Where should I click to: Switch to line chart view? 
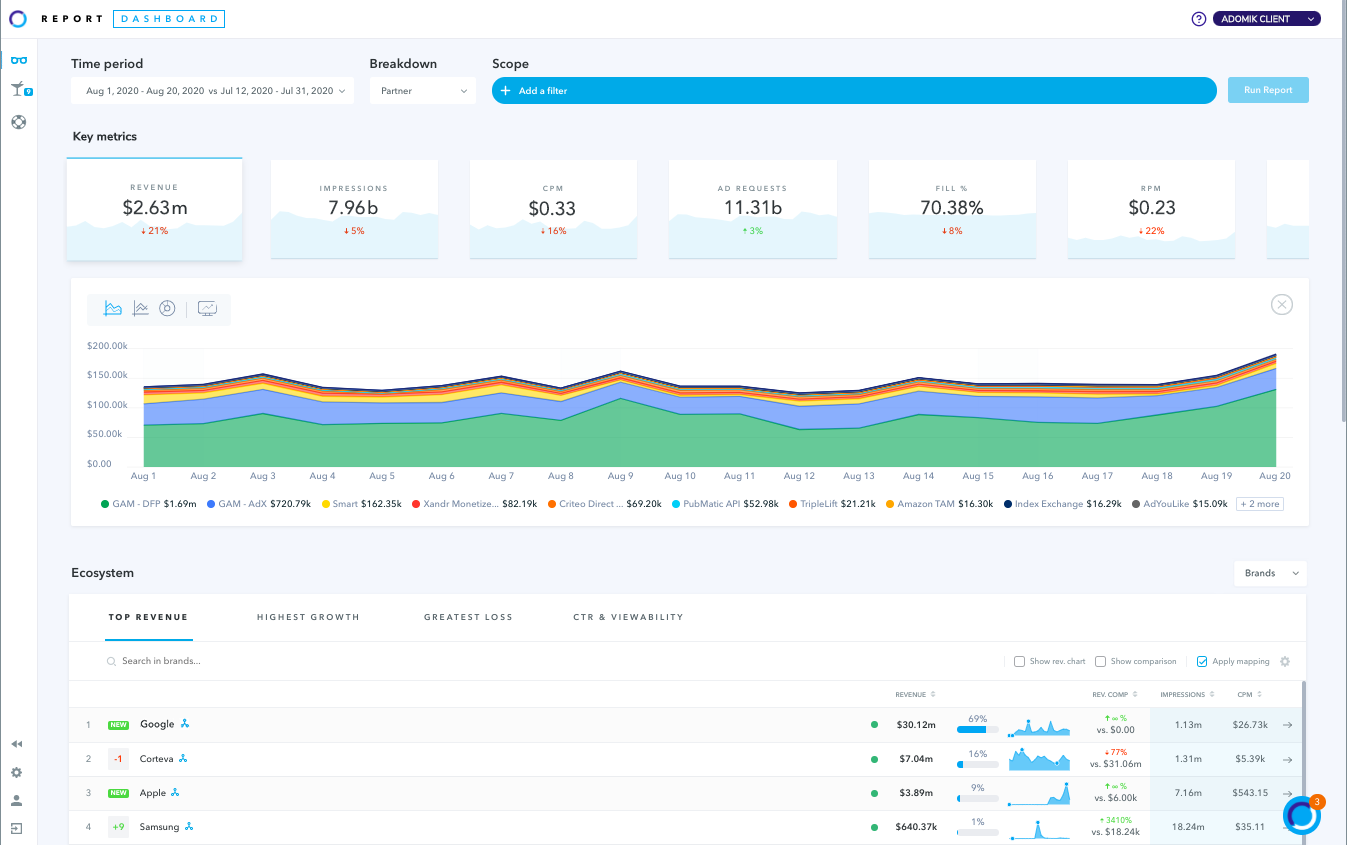click(141, 309)
